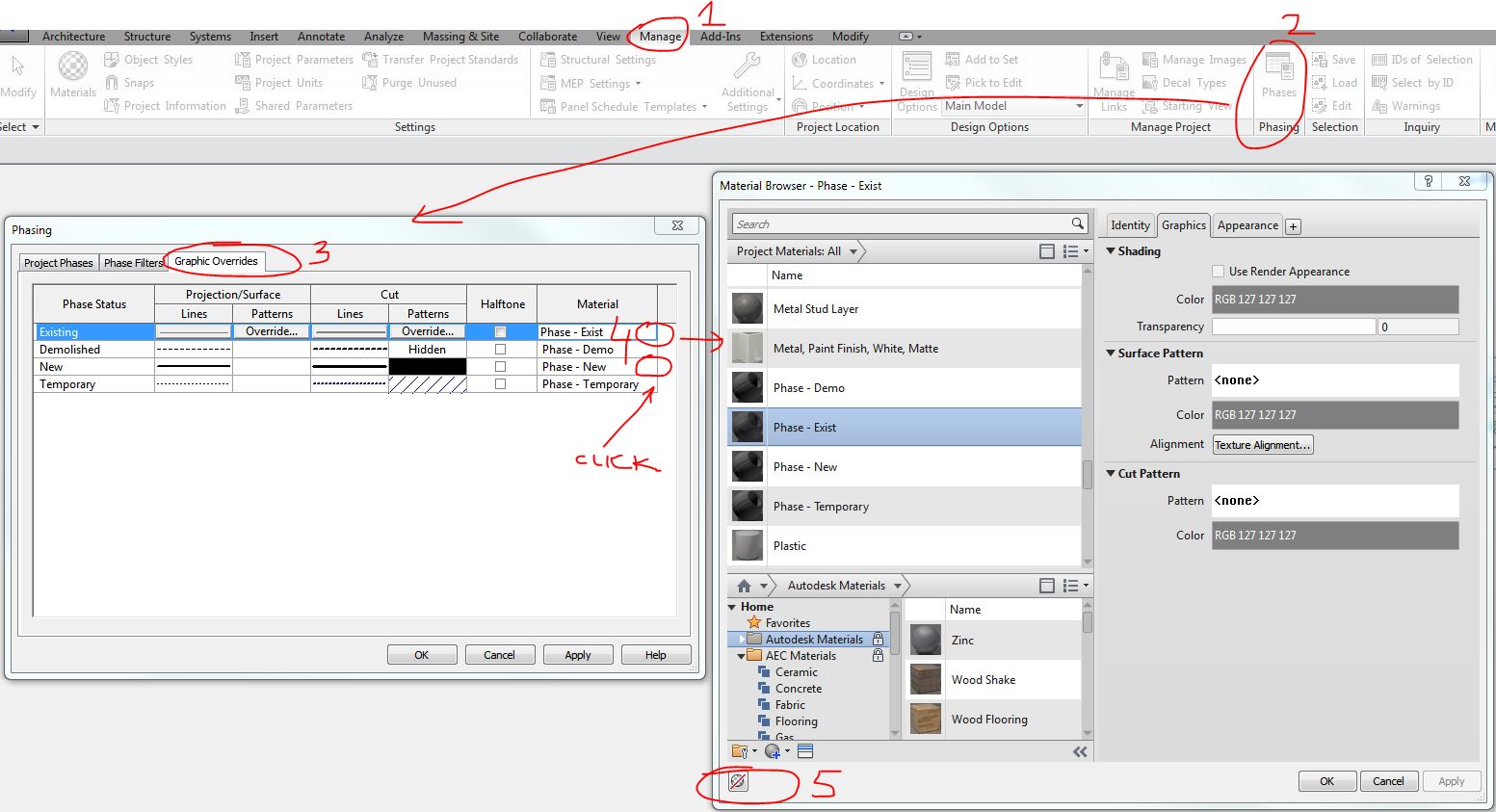
Task: Switch to the Manage ribbon tab
Action: pyautogui.click(x=660, y=37)
